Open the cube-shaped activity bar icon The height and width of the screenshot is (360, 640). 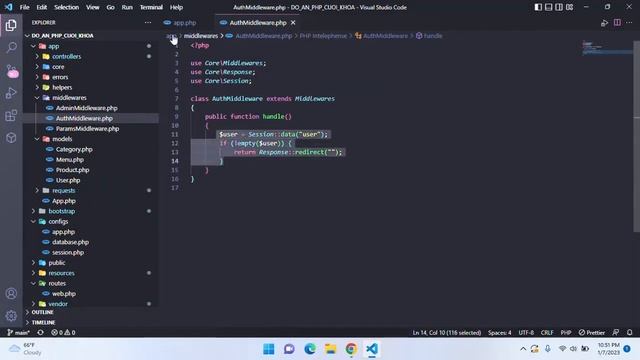click(11, 138)
